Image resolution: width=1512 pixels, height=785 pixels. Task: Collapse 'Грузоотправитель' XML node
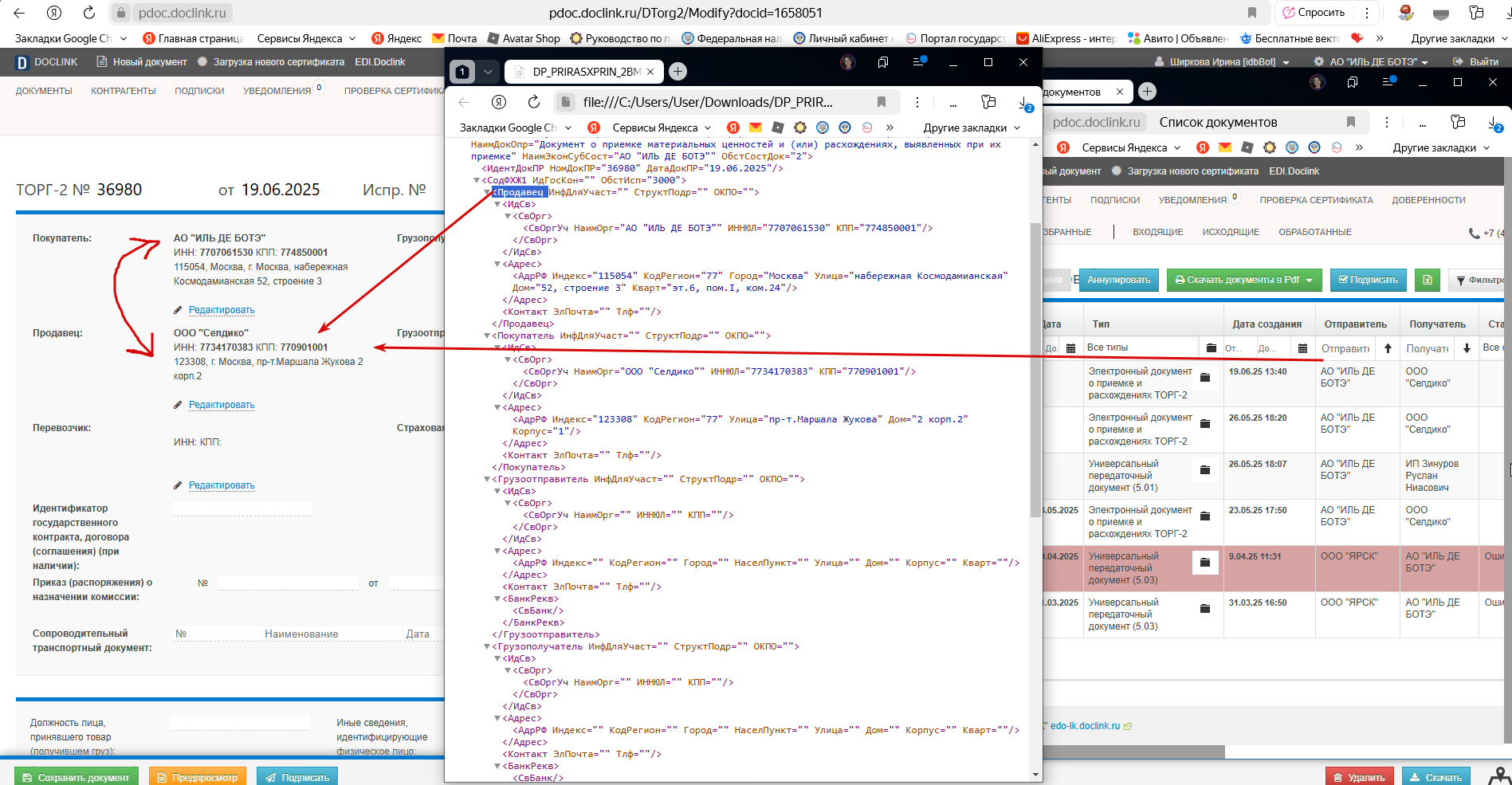pyautogui.click(x=488, y=480)
